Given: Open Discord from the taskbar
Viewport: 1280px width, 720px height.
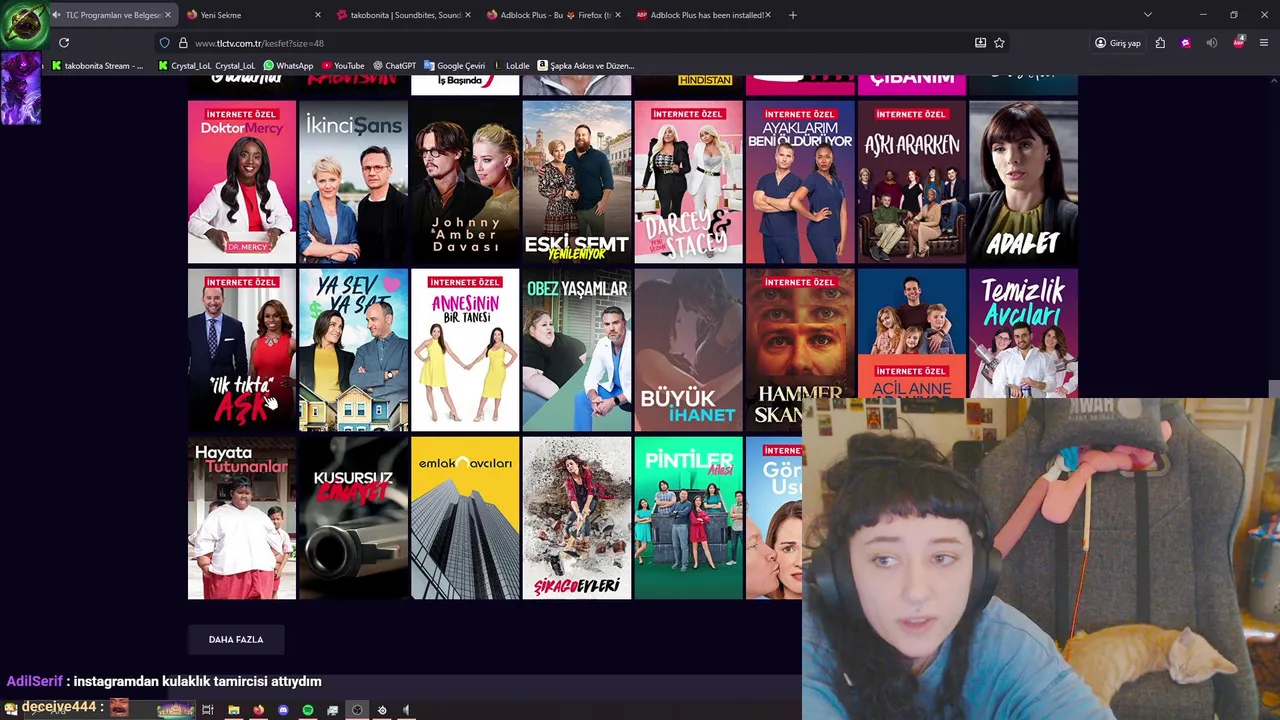Looking at the screenshot, I should point(283,710).
